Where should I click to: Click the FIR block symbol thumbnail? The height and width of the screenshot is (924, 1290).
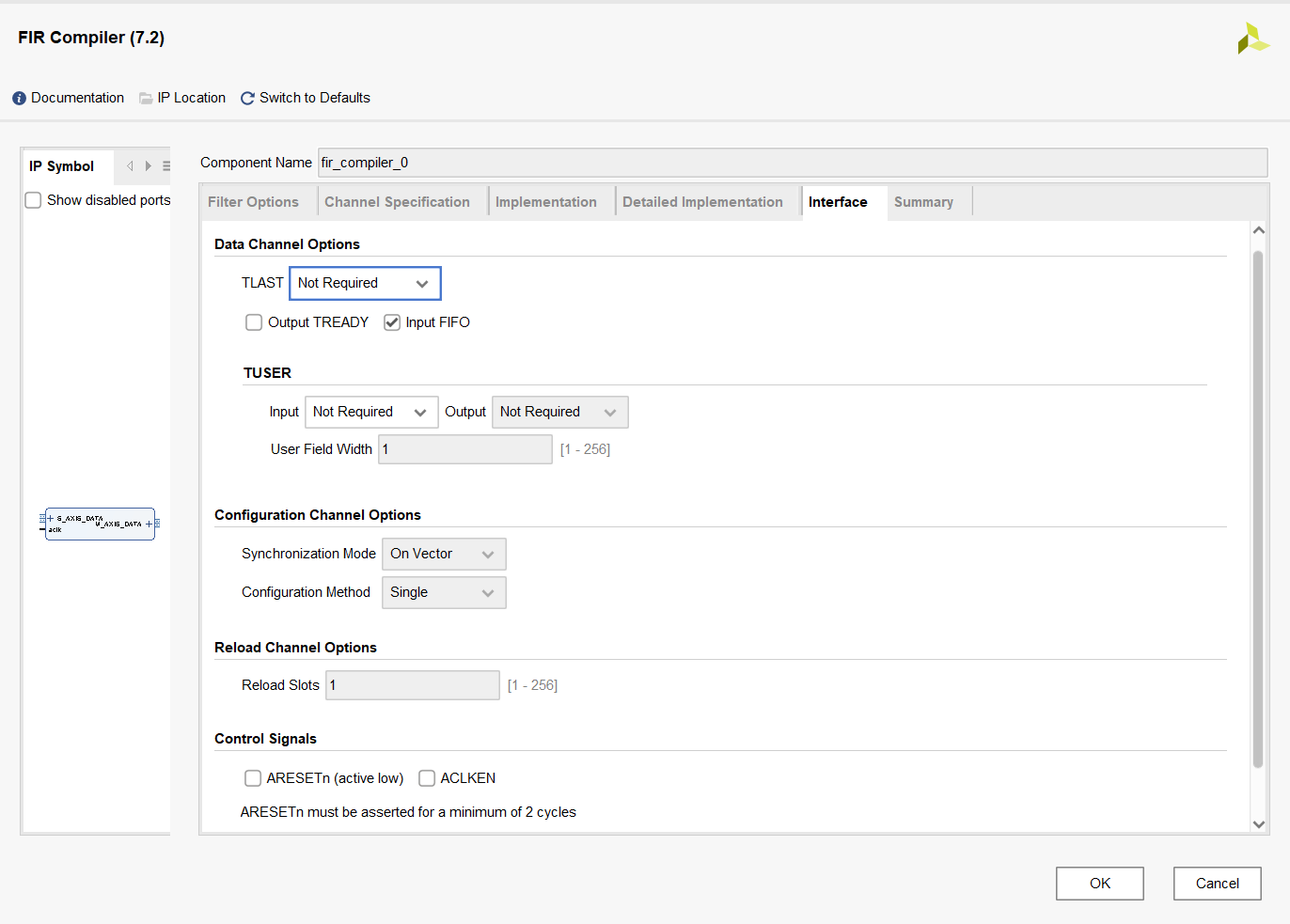pos(100,524)
